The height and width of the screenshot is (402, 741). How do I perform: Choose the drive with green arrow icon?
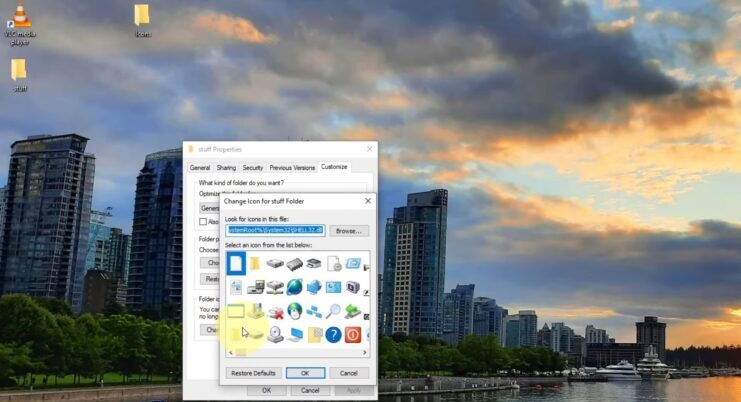click(x=353, y=311)
